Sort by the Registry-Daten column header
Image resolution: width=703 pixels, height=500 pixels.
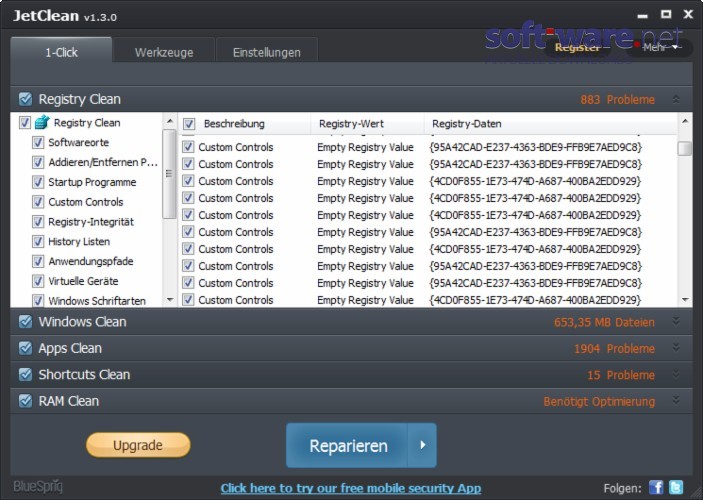point(467,124)
